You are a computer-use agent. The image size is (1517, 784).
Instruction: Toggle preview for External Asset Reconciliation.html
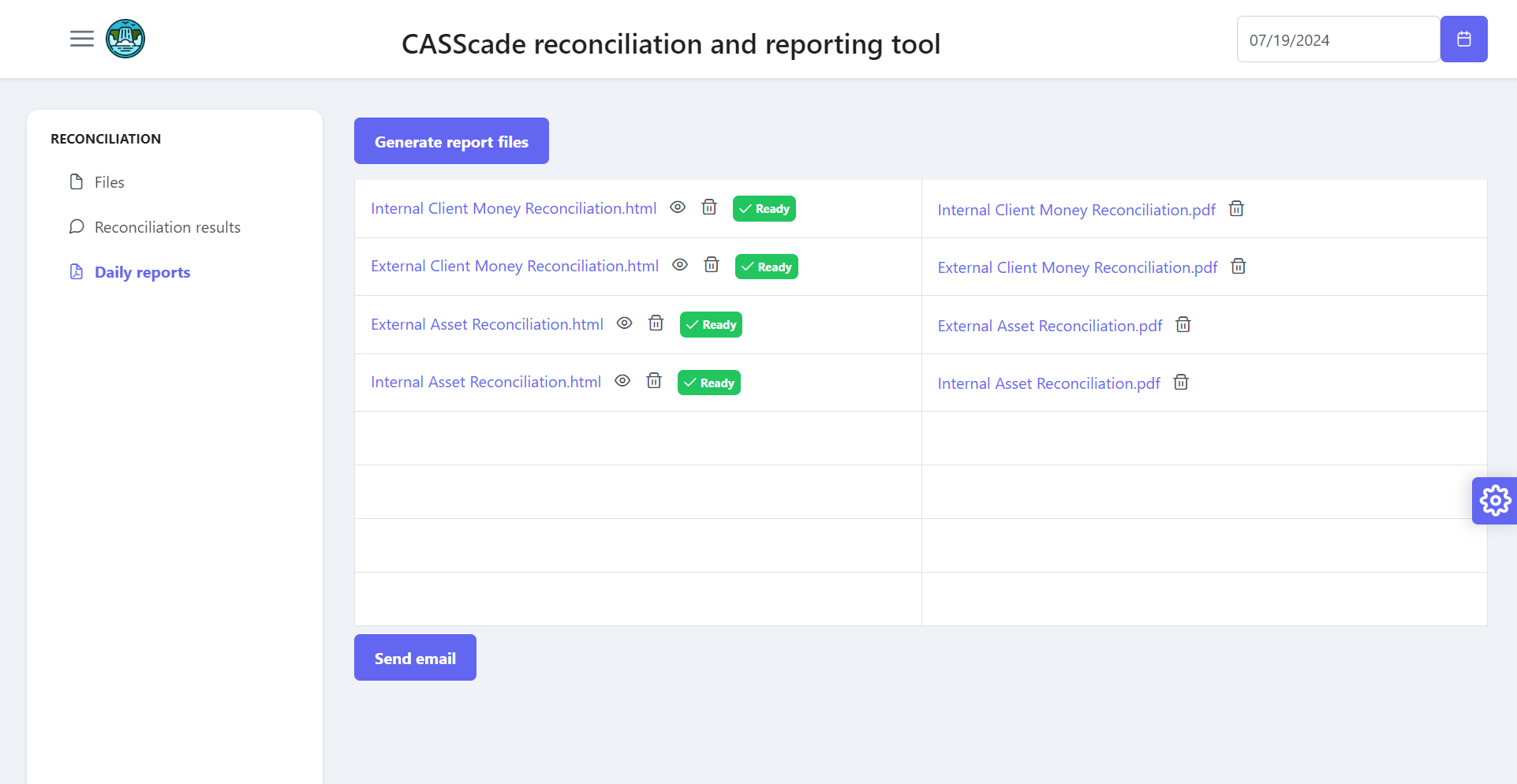624,323
